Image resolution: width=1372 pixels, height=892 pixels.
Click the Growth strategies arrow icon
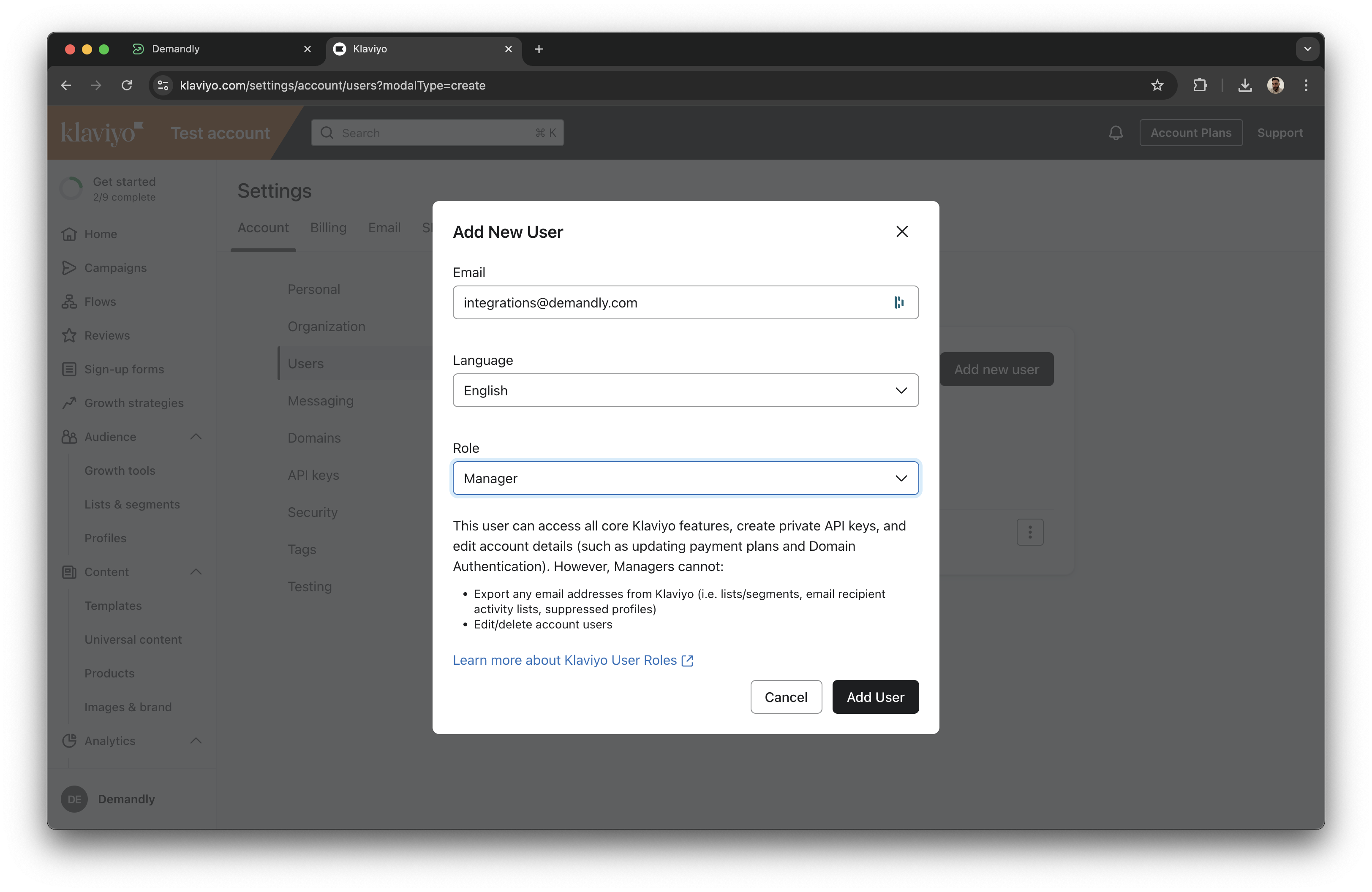[x=69, y=402]
